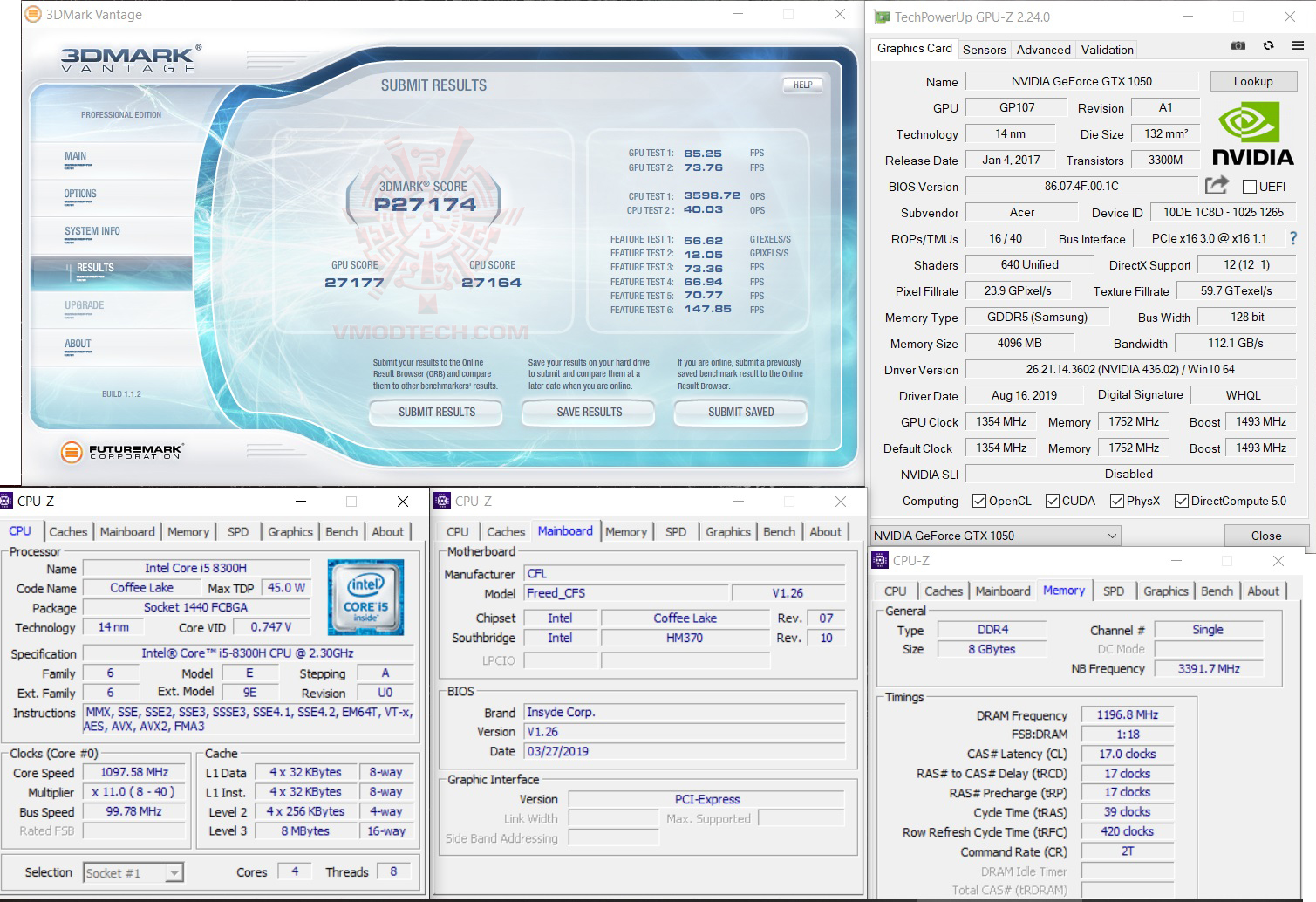
Task: Click the NB Frequency value 3391.7 MHz
Action: click(x=1209, y=668)
